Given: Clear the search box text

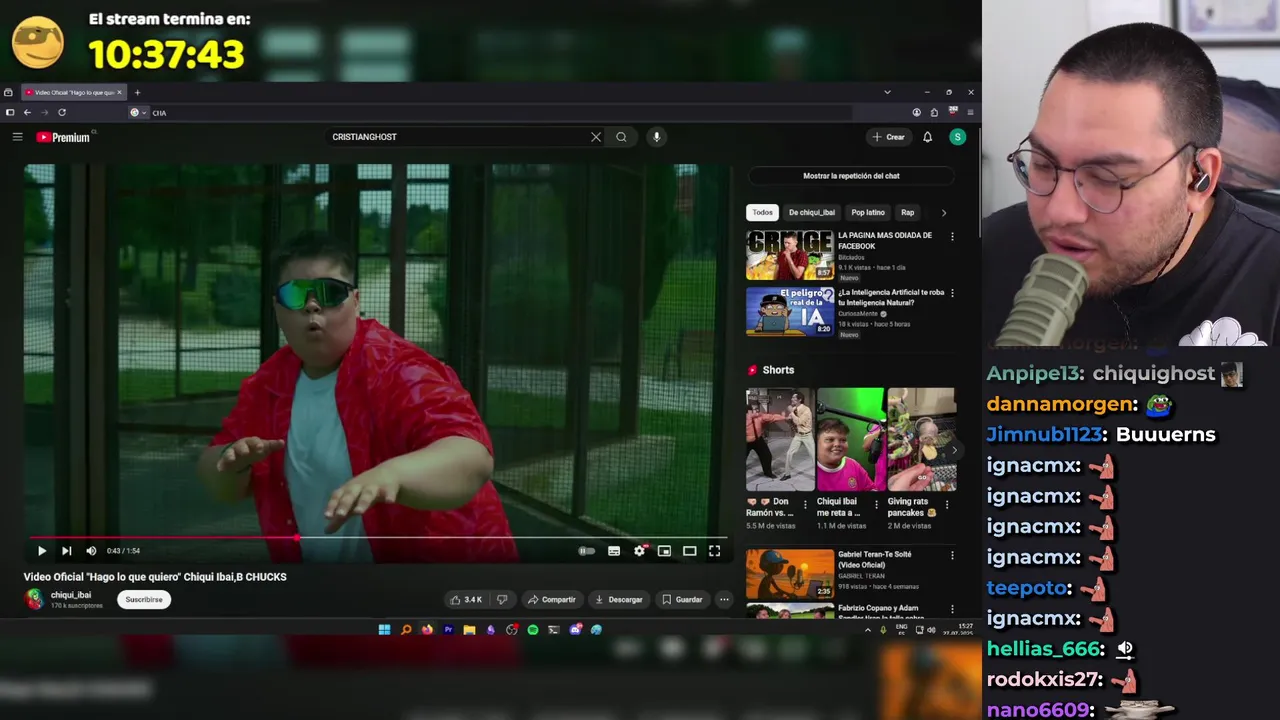Looking at the screenshot, I should coord(596,137).
